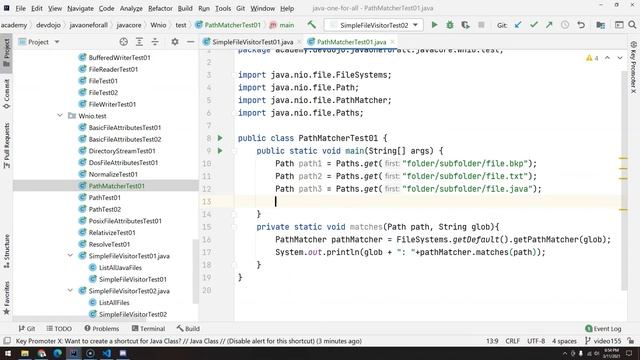640x360 pixels.
Task: Collapse all in the Project panel
Action: (x=155, y=42)
